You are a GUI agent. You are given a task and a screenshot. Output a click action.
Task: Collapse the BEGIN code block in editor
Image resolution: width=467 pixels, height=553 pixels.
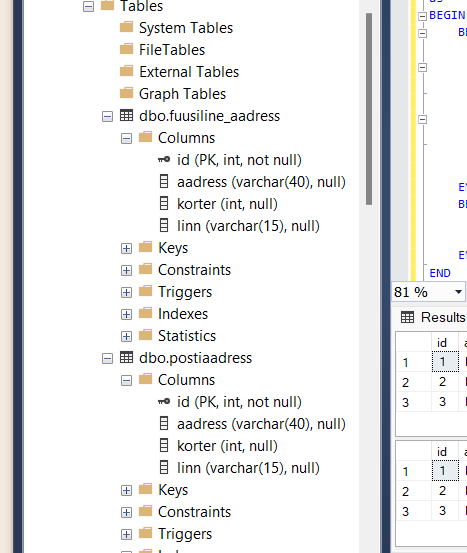pyautogui.click(x=422, y=16)
